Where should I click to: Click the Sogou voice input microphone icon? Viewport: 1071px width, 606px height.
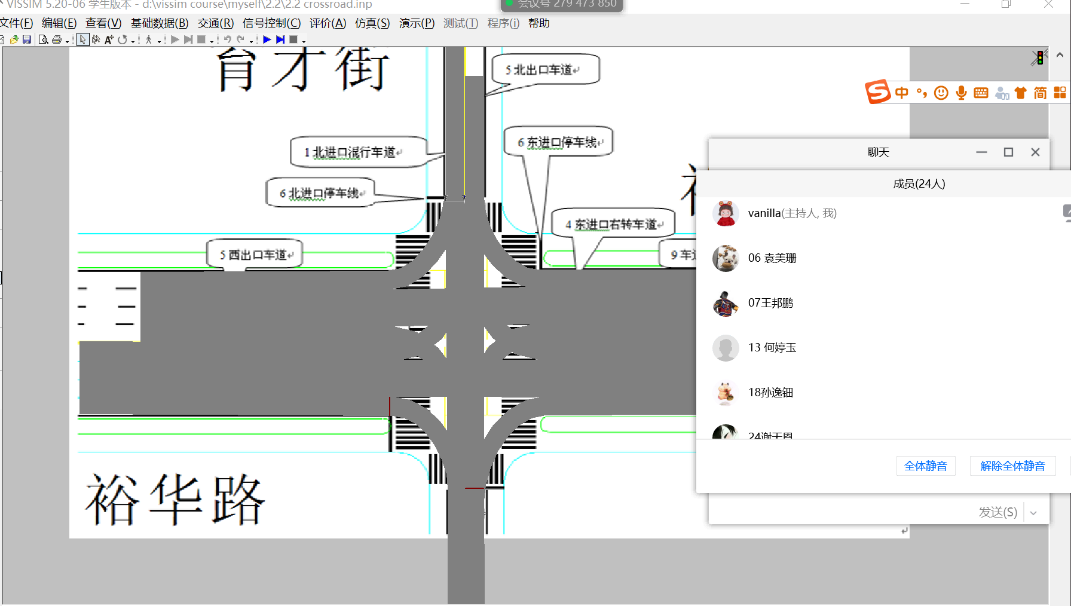pos(961,93)
